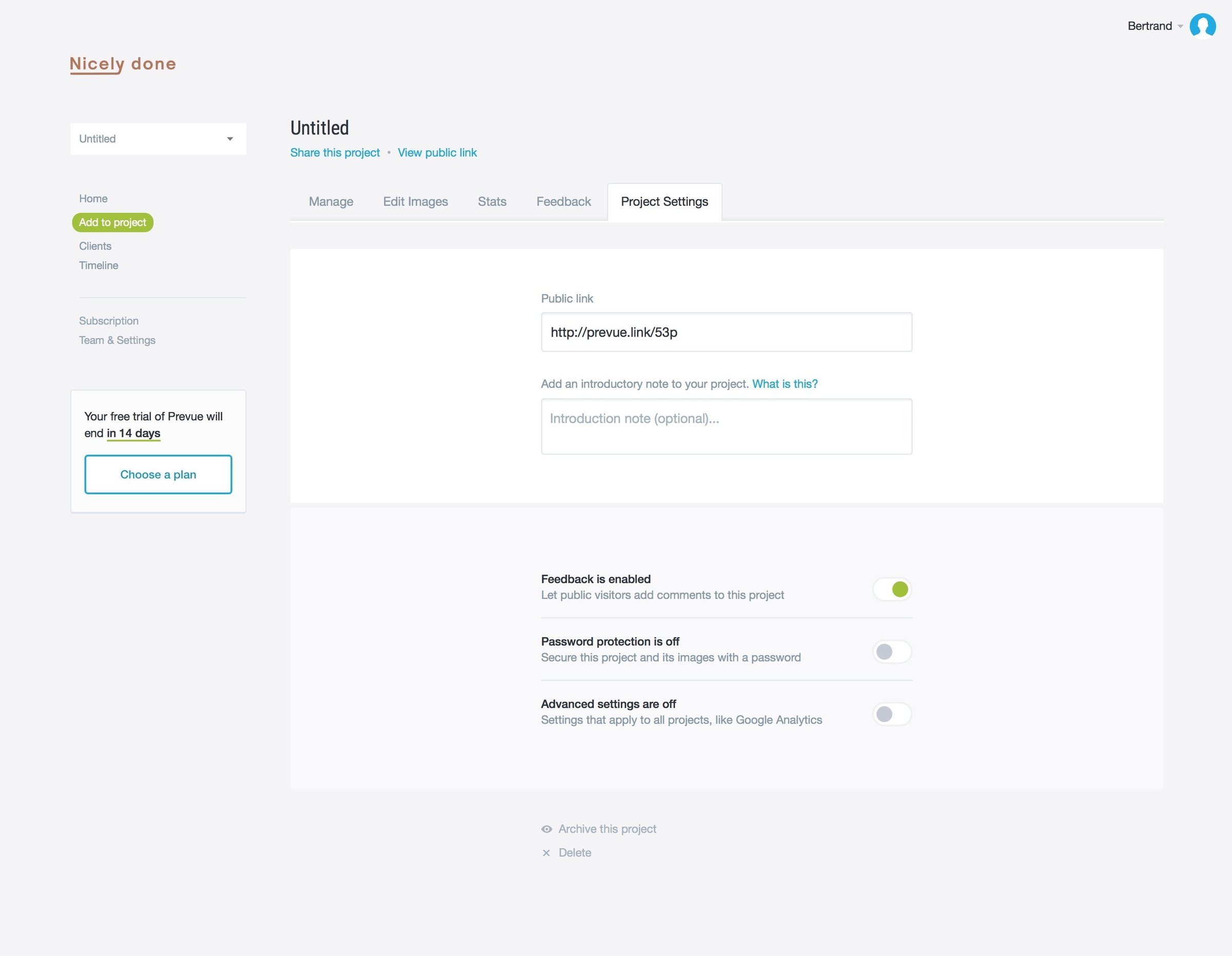This screenshot has height=956, width=1232.
Task: Open the Edit Images tab
Action: point(415,201)
